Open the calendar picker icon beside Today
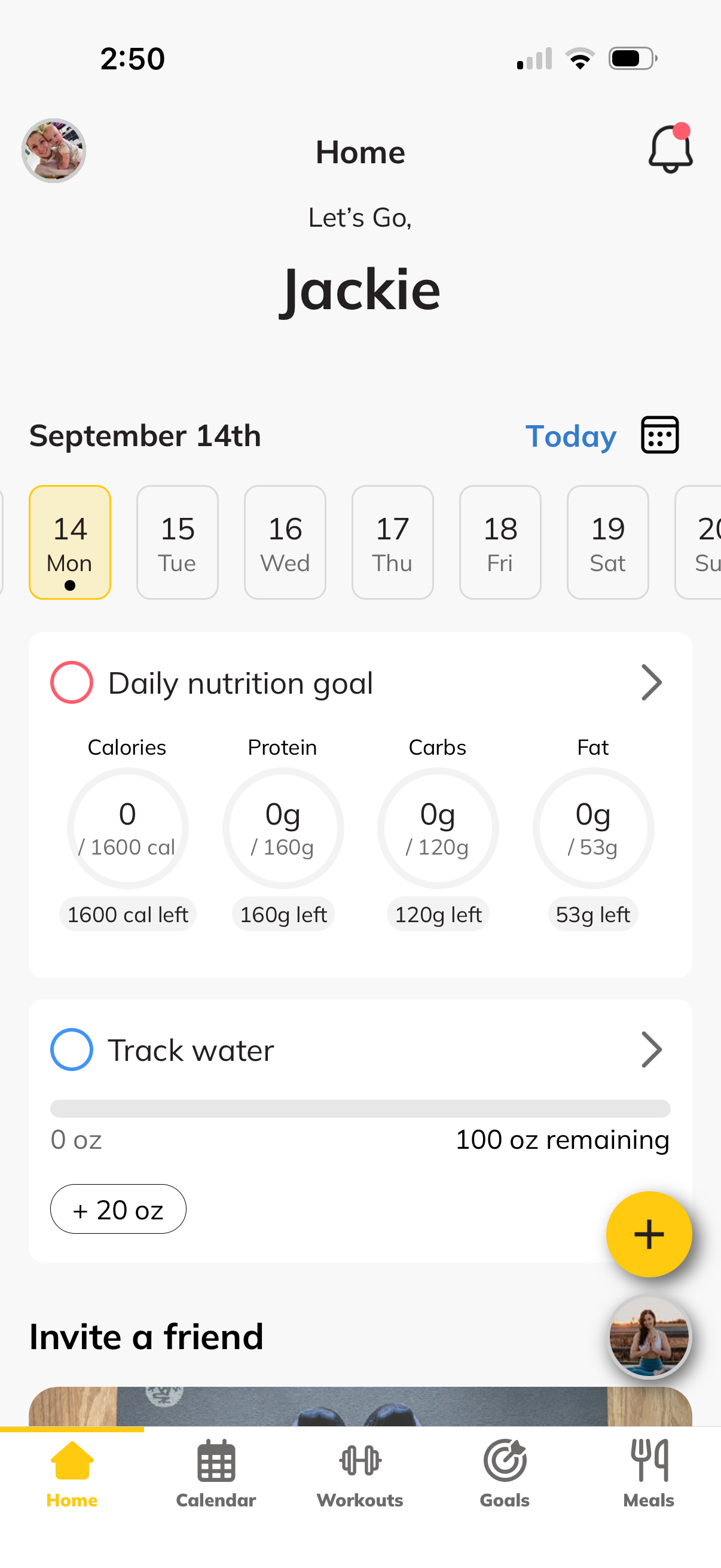 pyautogui.click(x=659, y=435)
